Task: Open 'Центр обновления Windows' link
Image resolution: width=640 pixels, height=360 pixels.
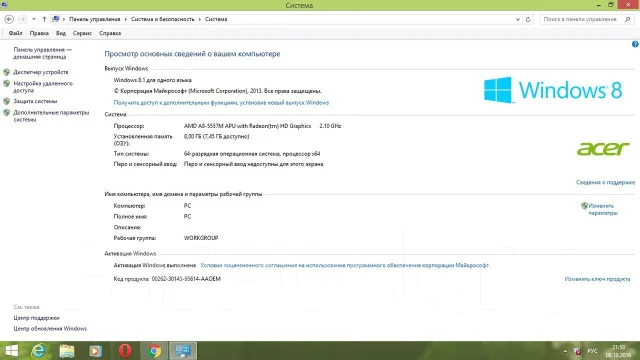Action: pyautogui.click(x=50, y=328)
